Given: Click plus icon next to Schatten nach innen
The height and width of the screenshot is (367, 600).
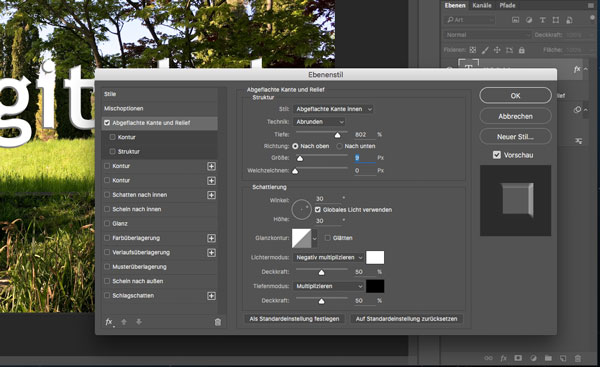Looking at the screenshot, I should pyautogui.click(x=211, y=195).
